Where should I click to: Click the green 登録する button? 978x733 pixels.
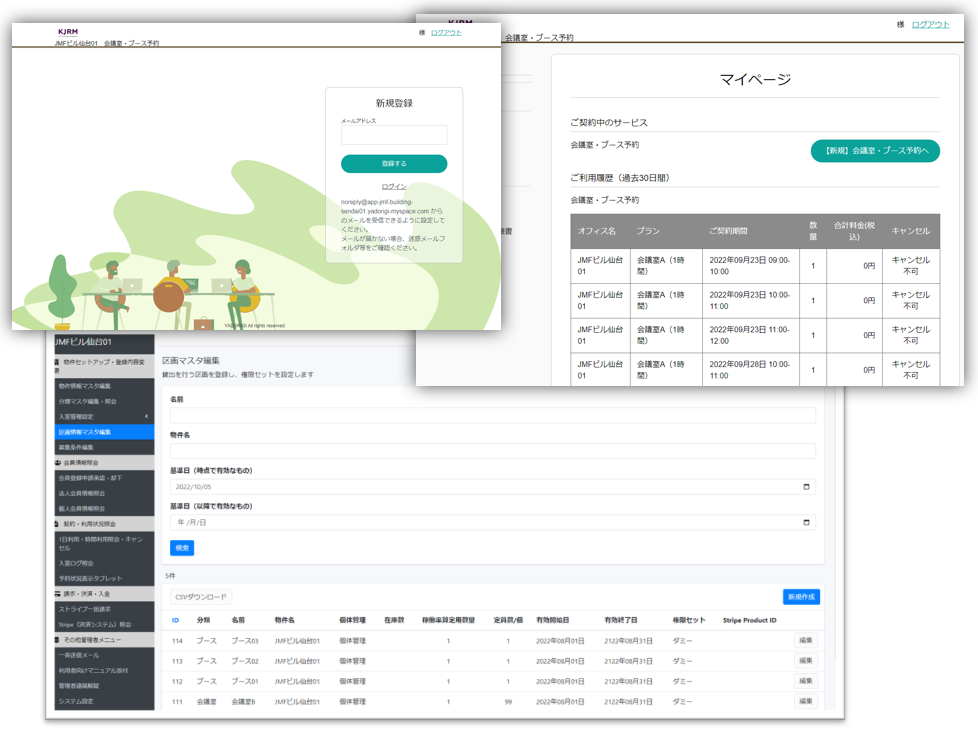tap(394, 163)
